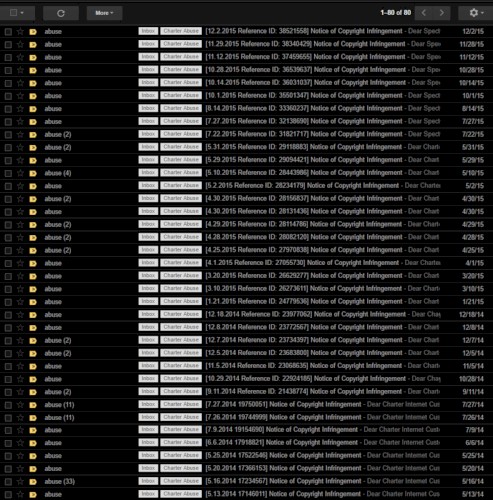Click Charter Abuse label on 5/2/15 email

181,185
